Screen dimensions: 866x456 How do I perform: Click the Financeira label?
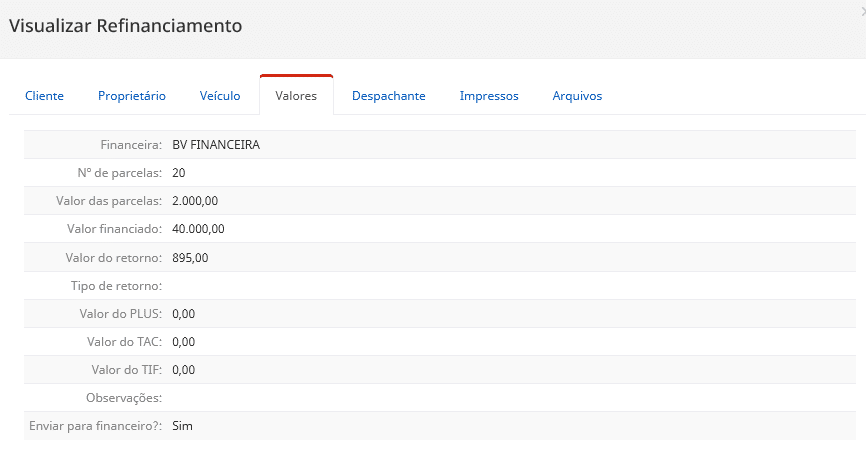click(131, 145)
